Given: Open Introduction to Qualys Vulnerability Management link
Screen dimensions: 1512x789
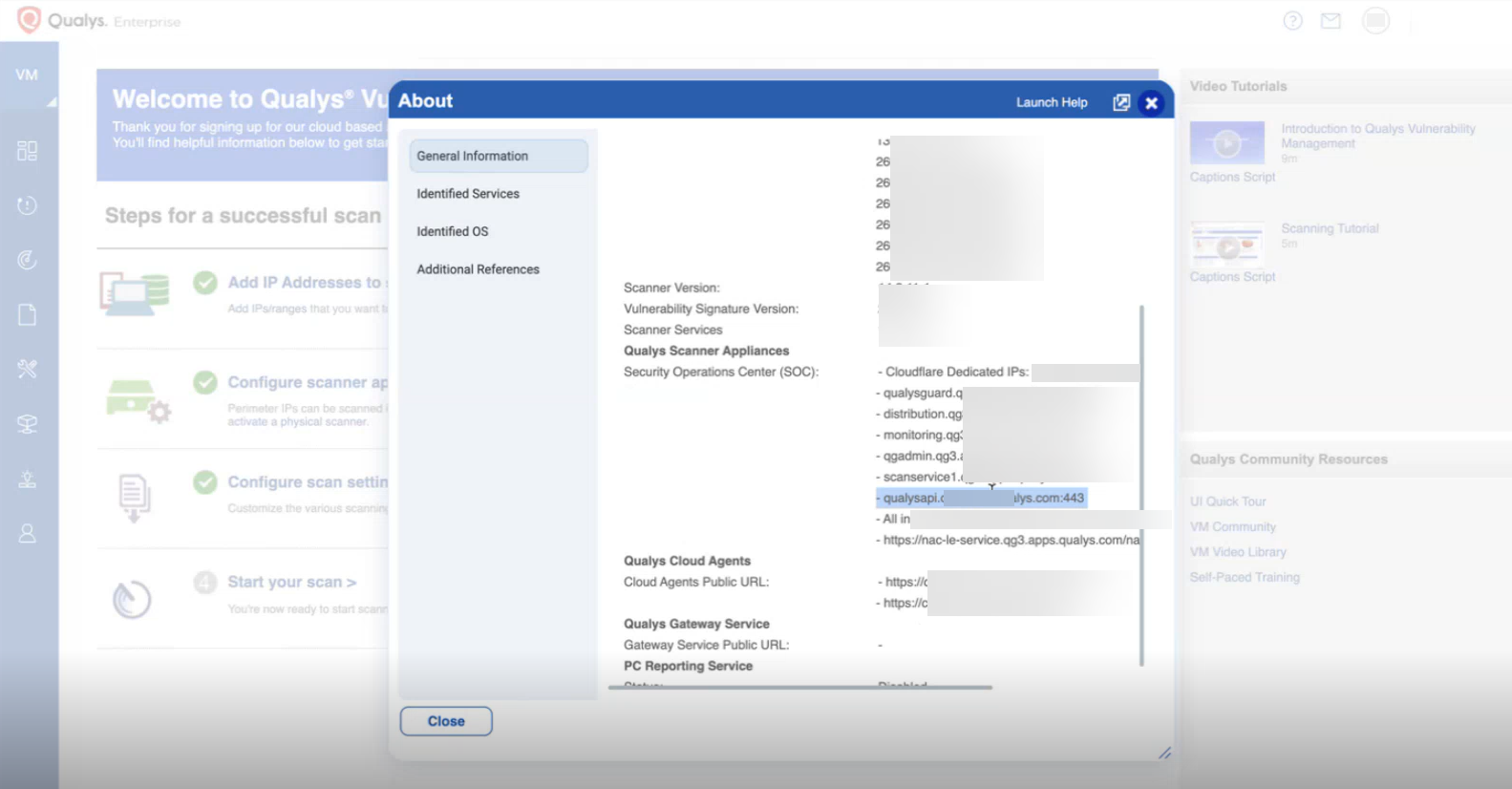Looking at the screenshot, I should 1377,136.
